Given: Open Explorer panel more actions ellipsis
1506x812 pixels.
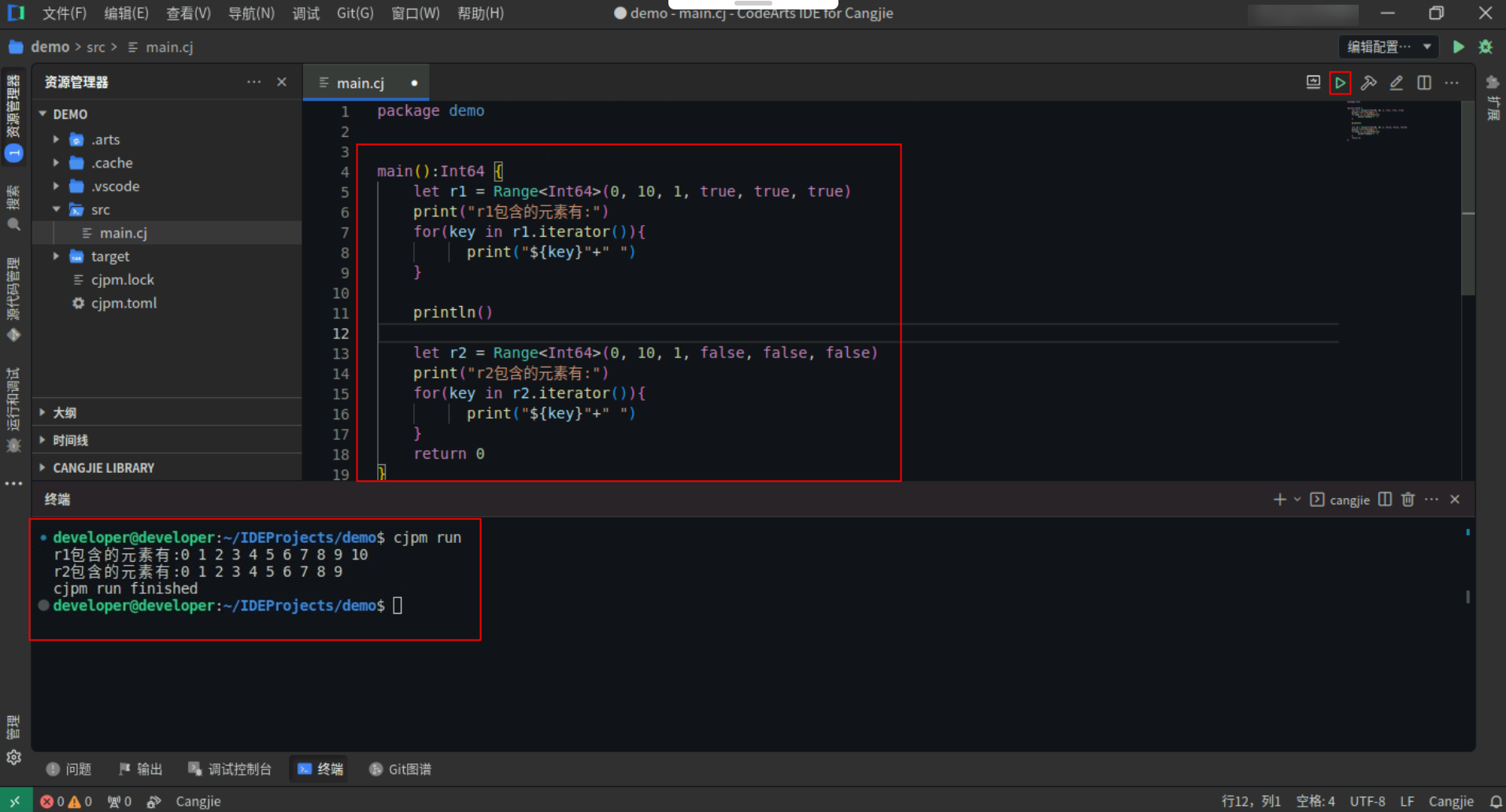Looking at the screenshot, I should tap(253, 82).
